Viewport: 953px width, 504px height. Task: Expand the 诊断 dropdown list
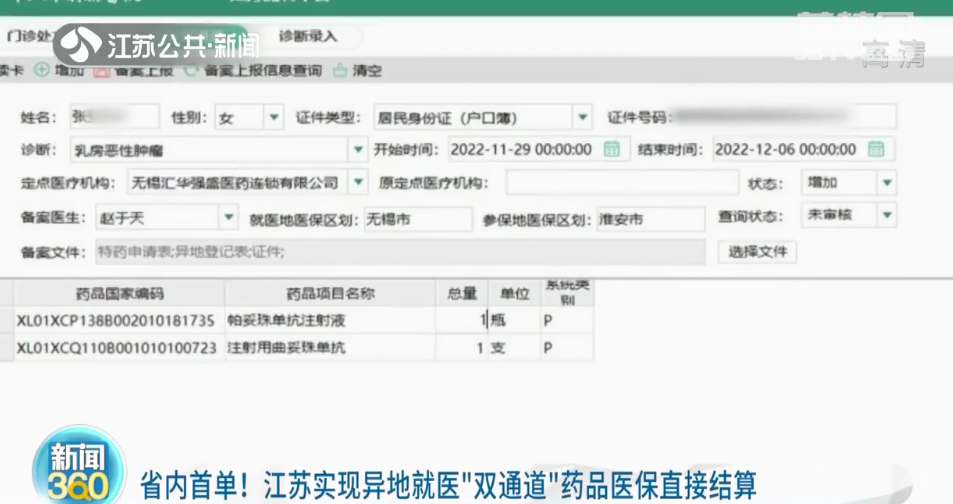tap(359, 149)
